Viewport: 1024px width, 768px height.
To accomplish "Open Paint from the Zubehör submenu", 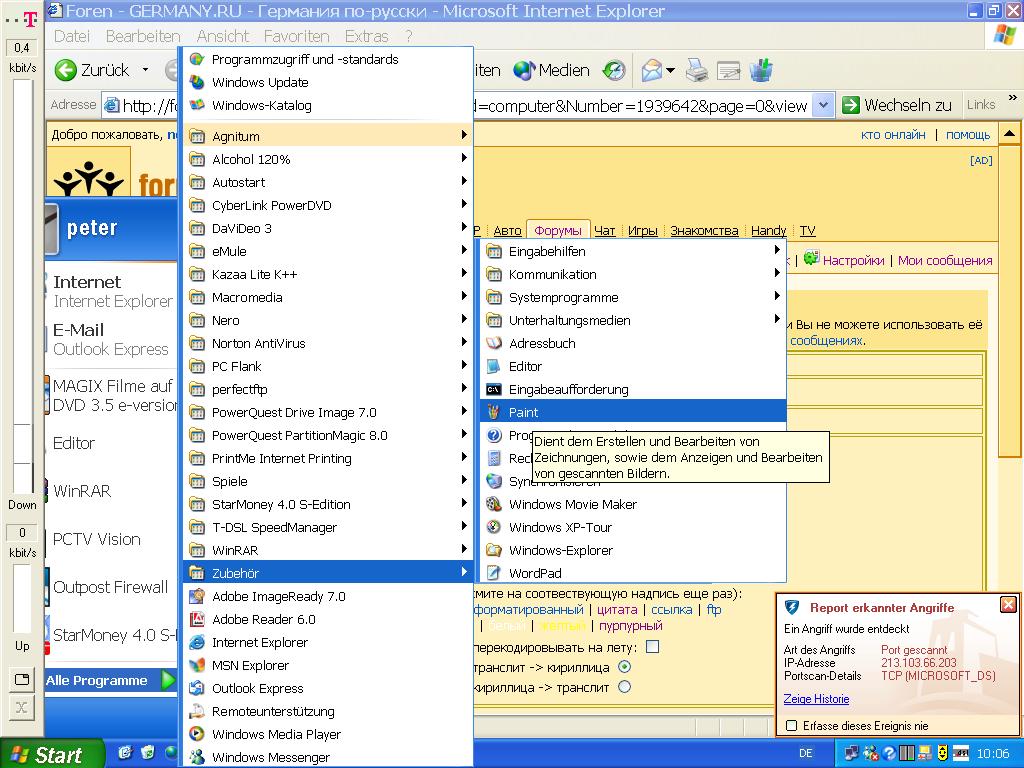I will (633, 412).
